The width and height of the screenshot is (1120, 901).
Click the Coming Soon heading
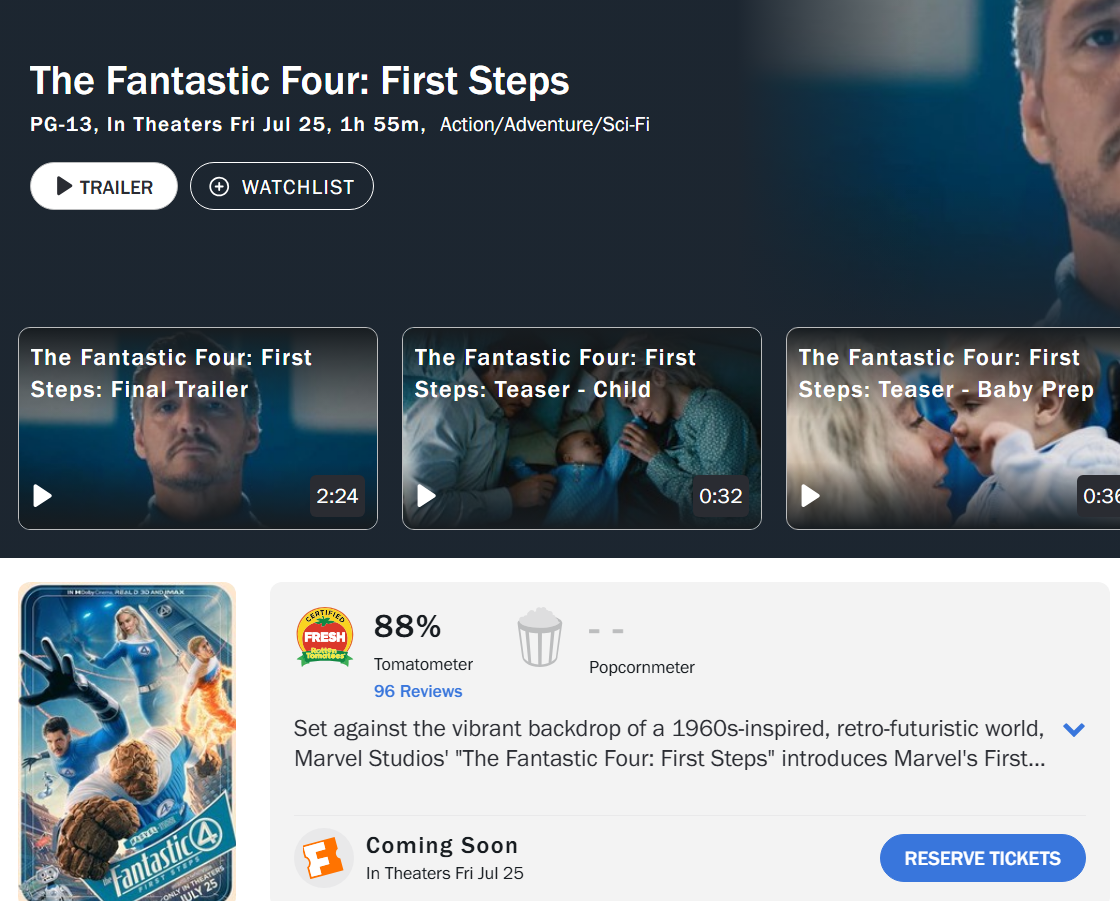(442, 846)
